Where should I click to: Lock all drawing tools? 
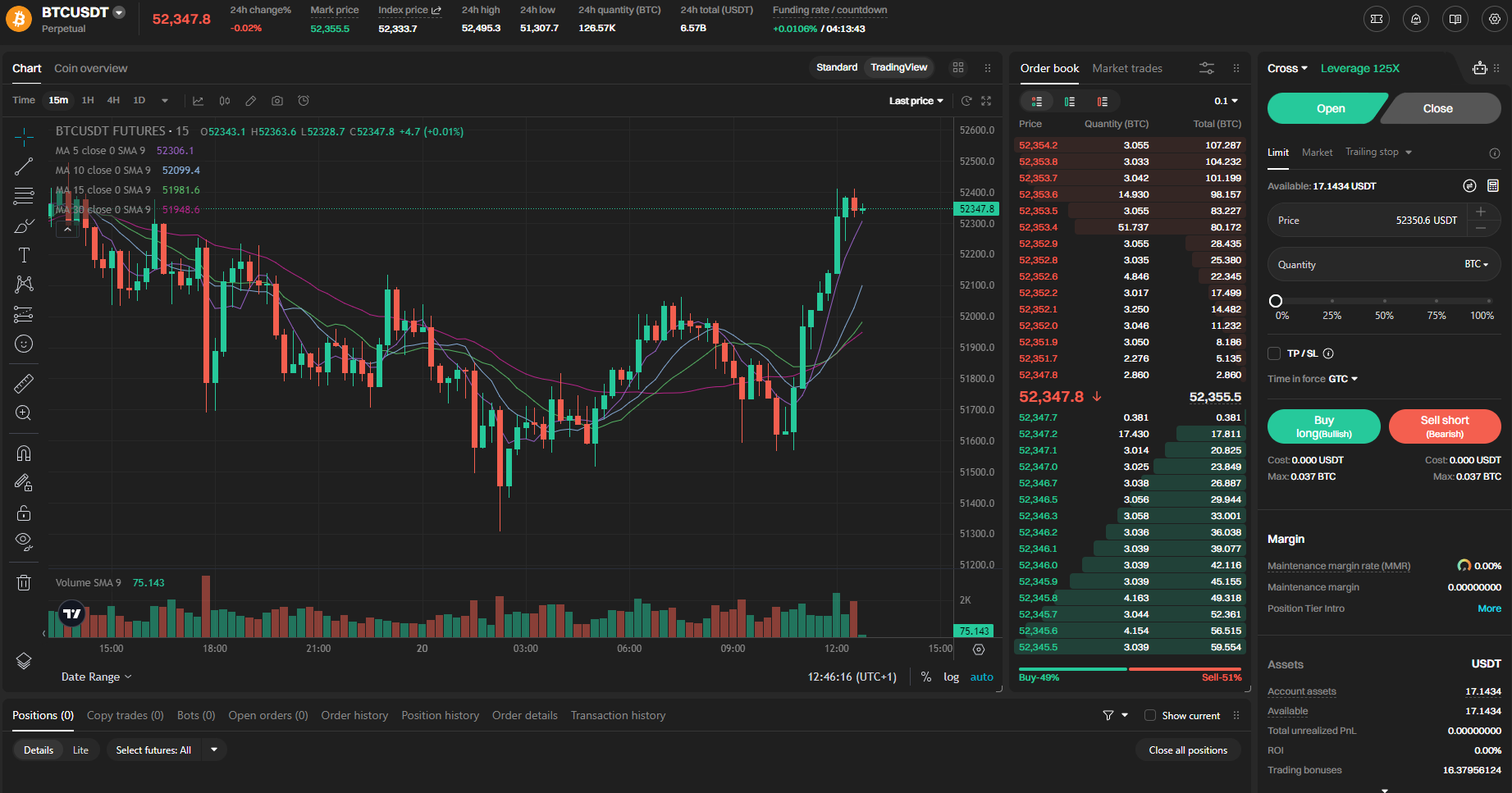pyautogui.click(x=24, y=513)
